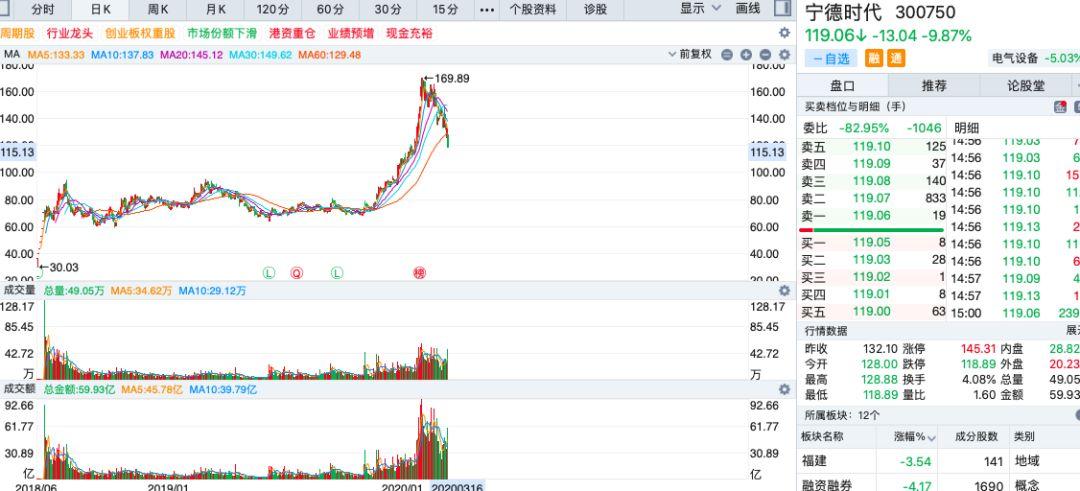The width and height of the screenshot is (1080, 491).
Task: Click 板块名称 column header
Action: 822,437
